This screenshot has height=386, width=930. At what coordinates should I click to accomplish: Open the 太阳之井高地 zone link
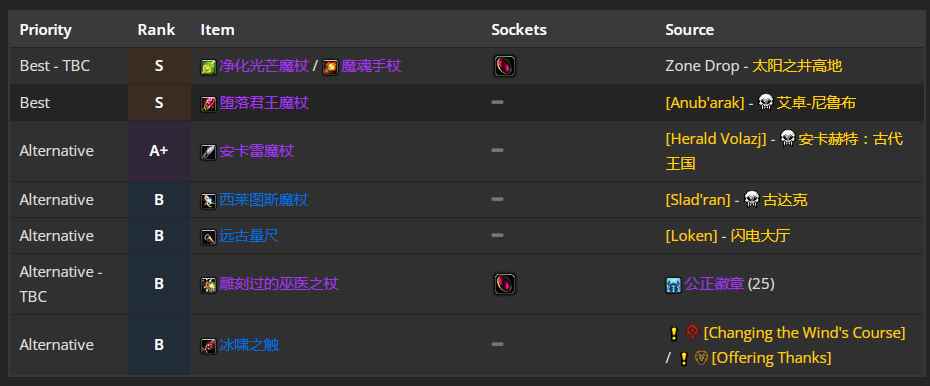(797, 66)
